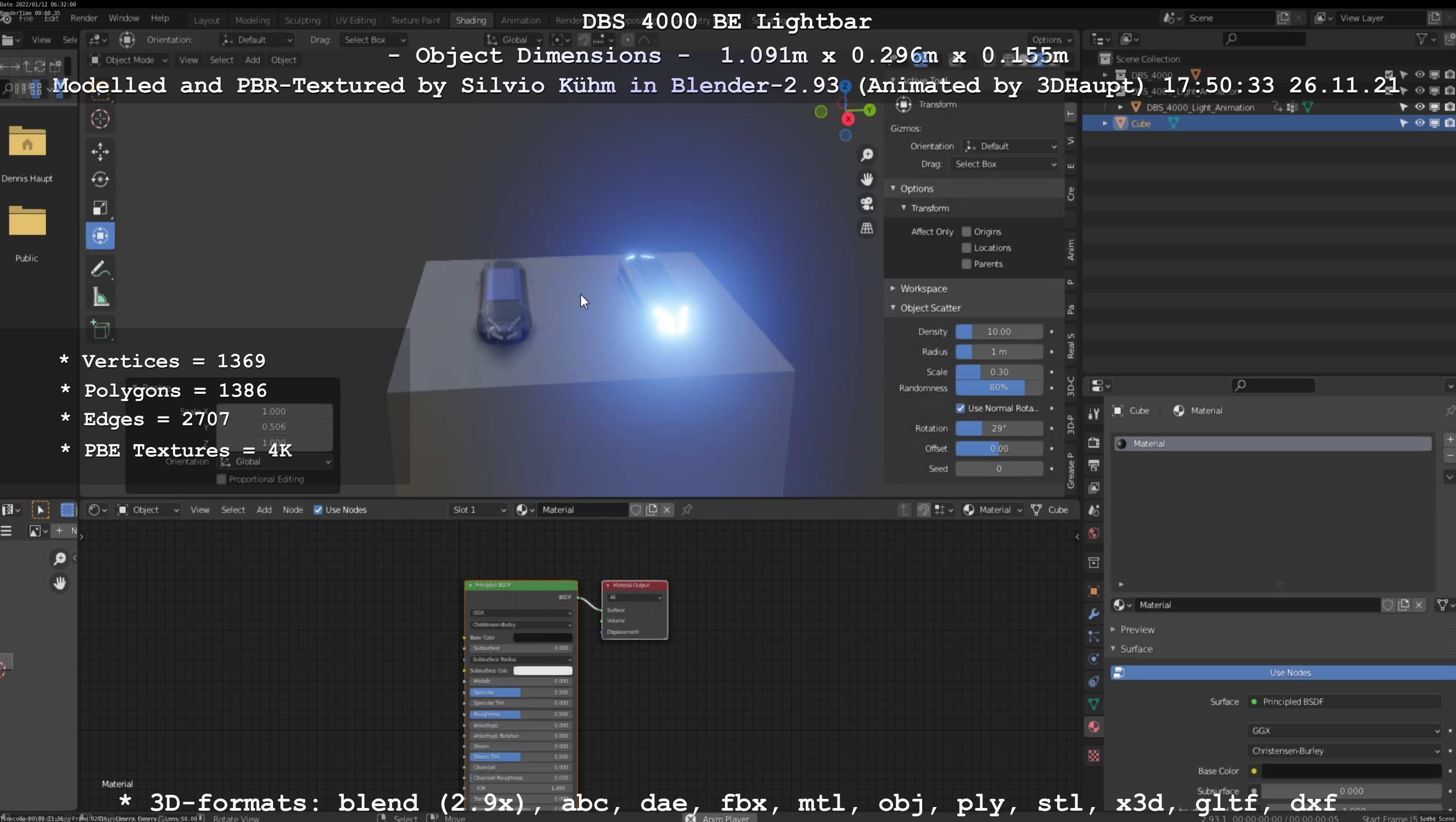Click the Options button in viewport header
This screenshot has height=822, width=1456.
(x=1051, y=39)
